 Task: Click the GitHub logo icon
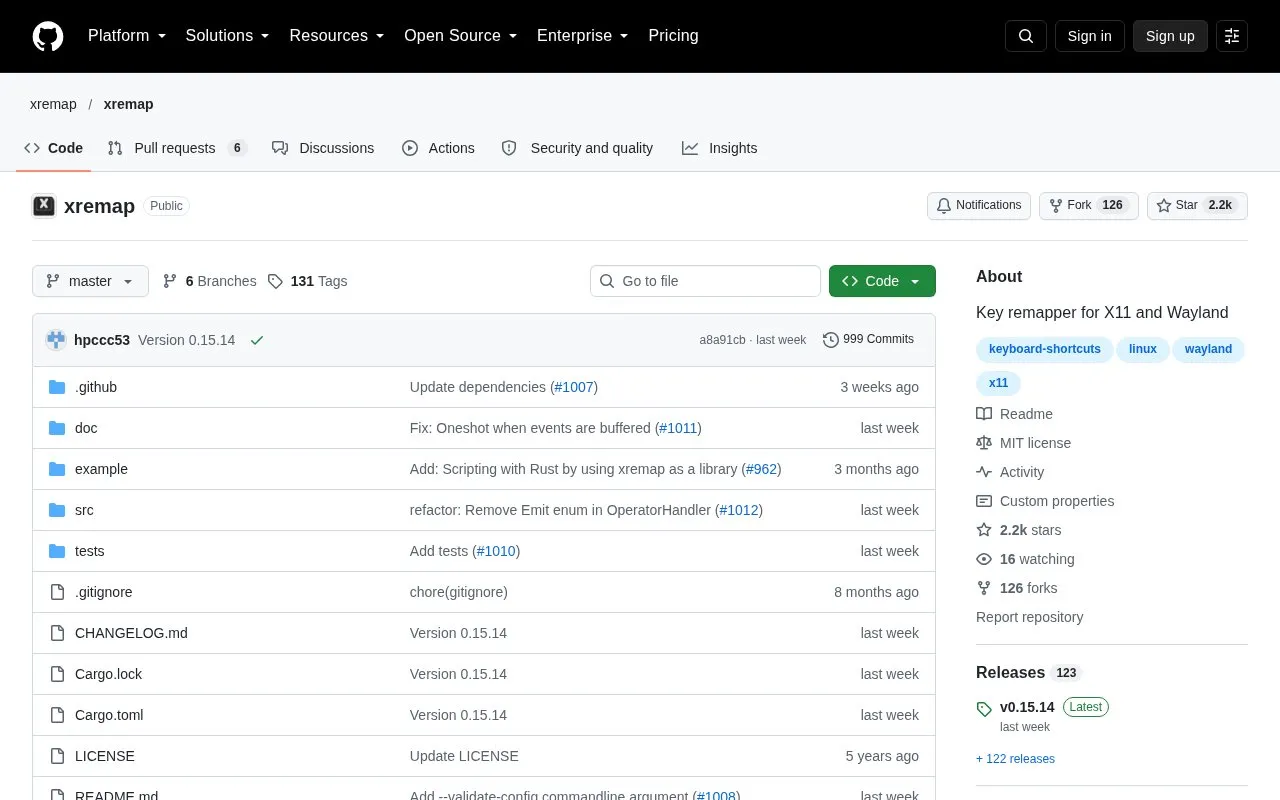(48, 36)
